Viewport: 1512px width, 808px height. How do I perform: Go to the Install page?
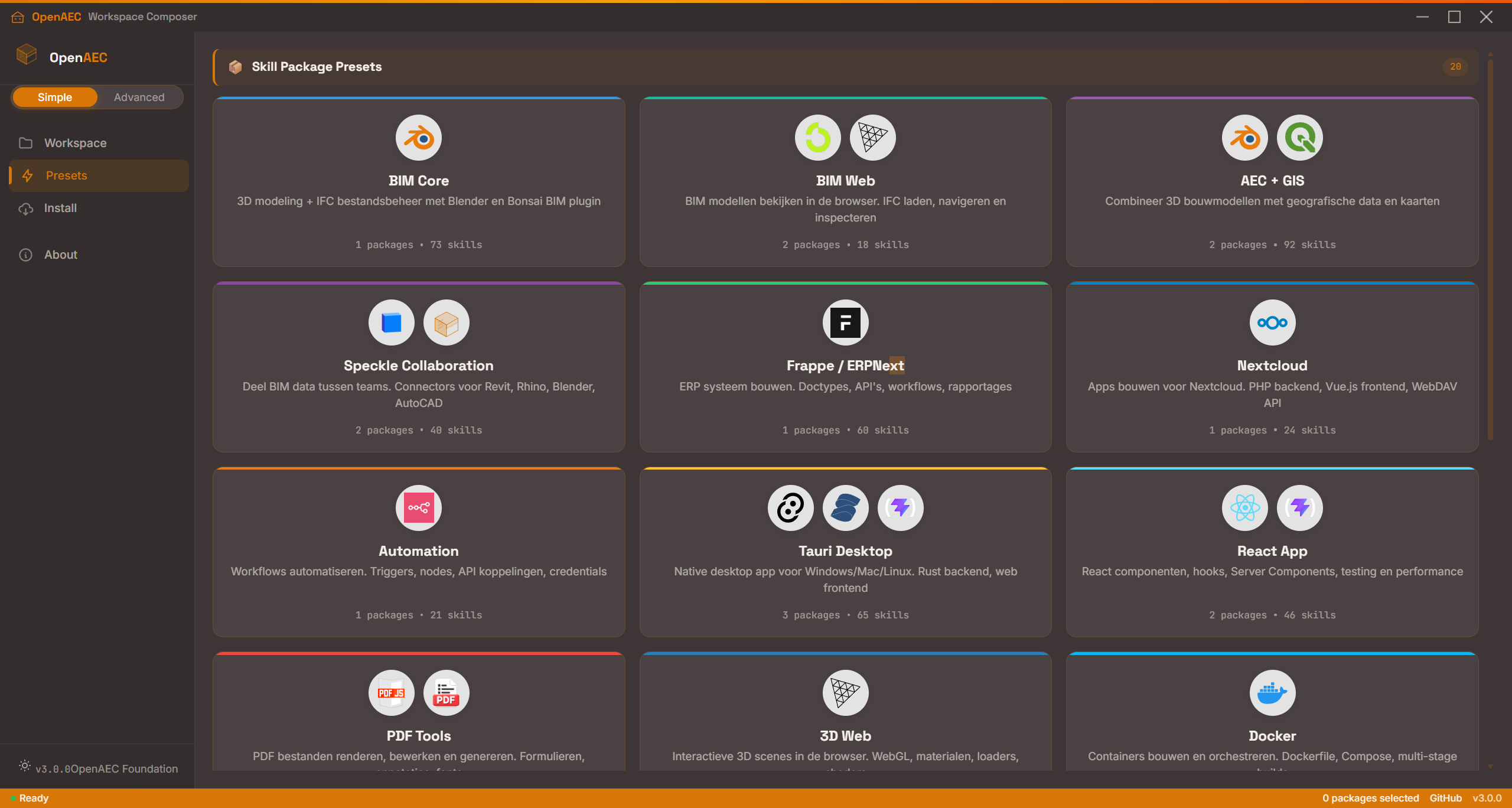click(x=99, y=208)
